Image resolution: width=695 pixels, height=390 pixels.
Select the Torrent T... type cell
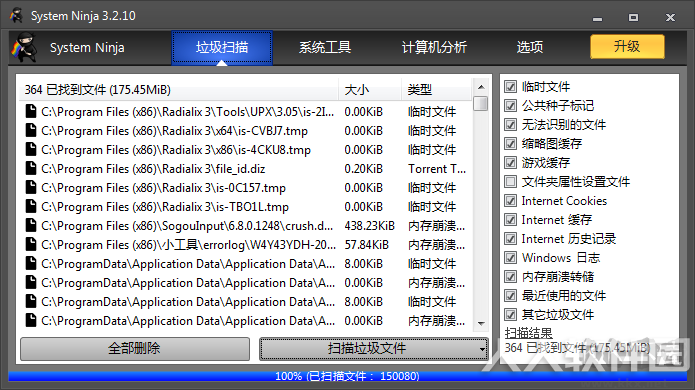pos(437,169)
